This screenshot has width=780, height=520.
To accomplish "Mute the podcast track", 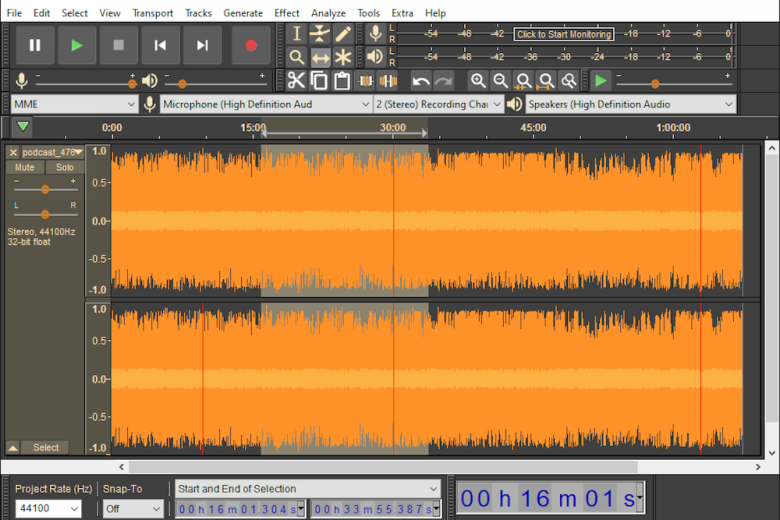I will (x=25, y=167).
